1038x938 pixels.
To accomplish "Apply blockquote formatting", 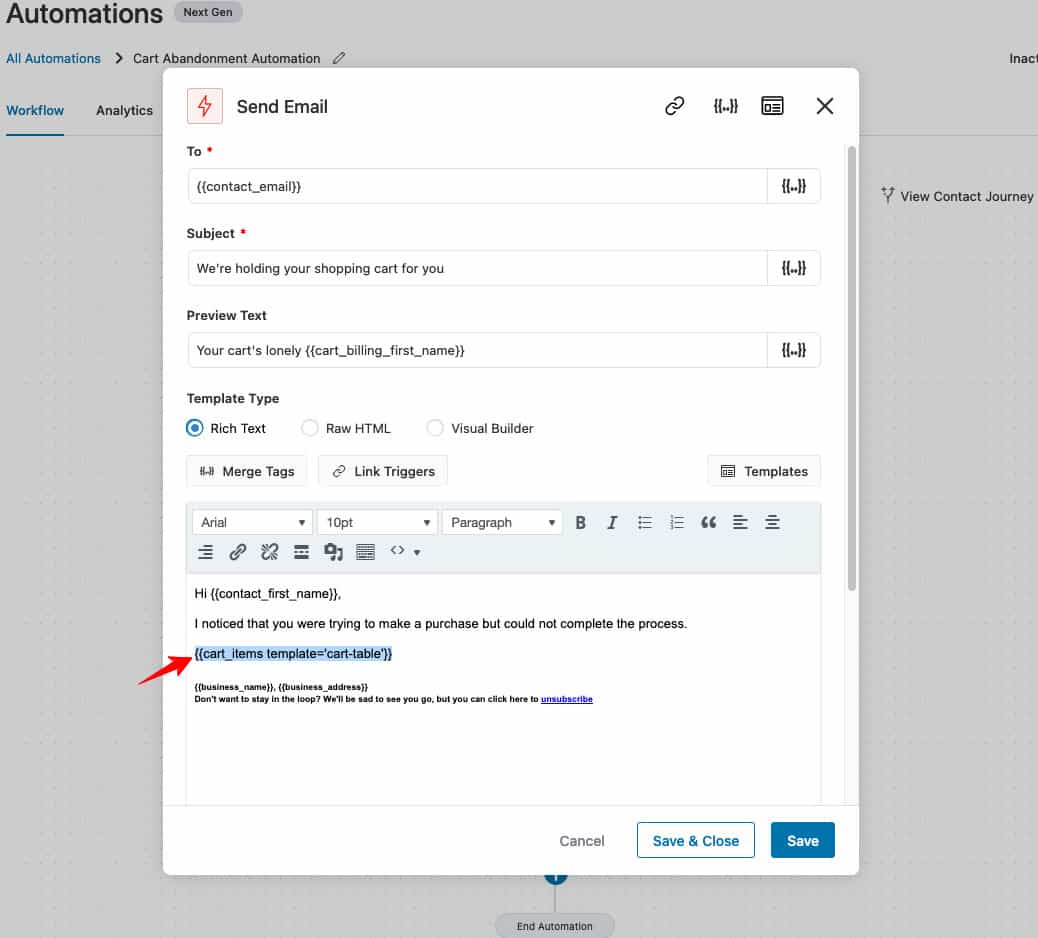I will [x=709, y=522].
